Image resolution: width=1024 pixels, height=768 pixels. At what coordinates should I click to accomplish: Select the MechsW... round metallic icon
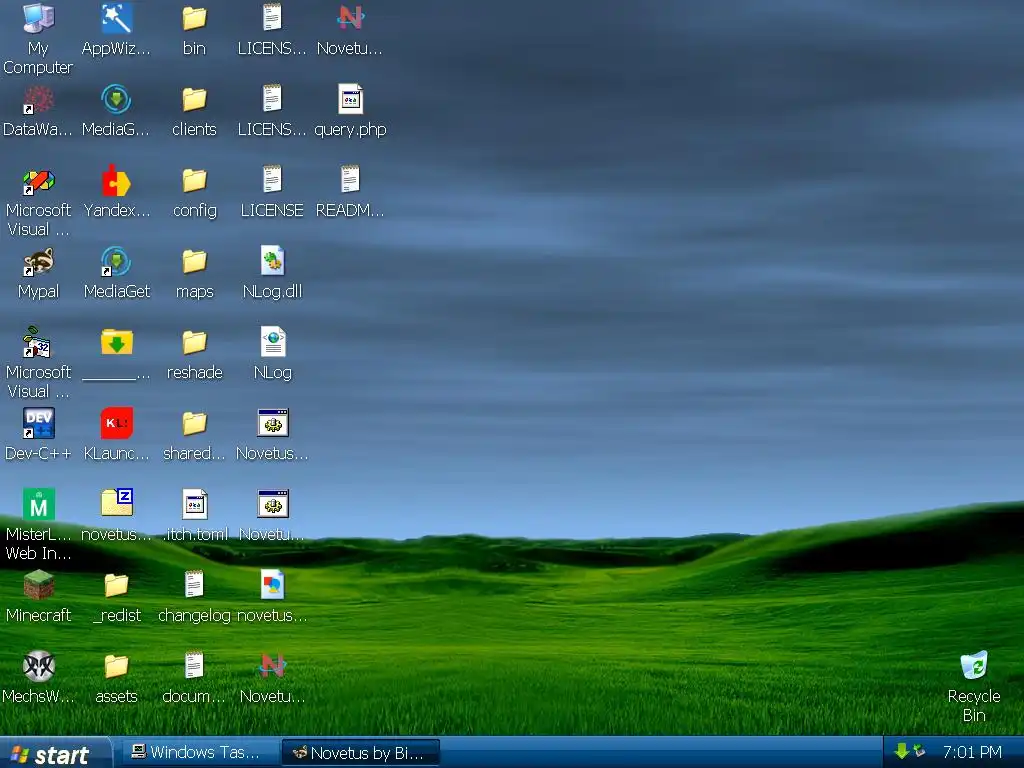click(38, 666)
